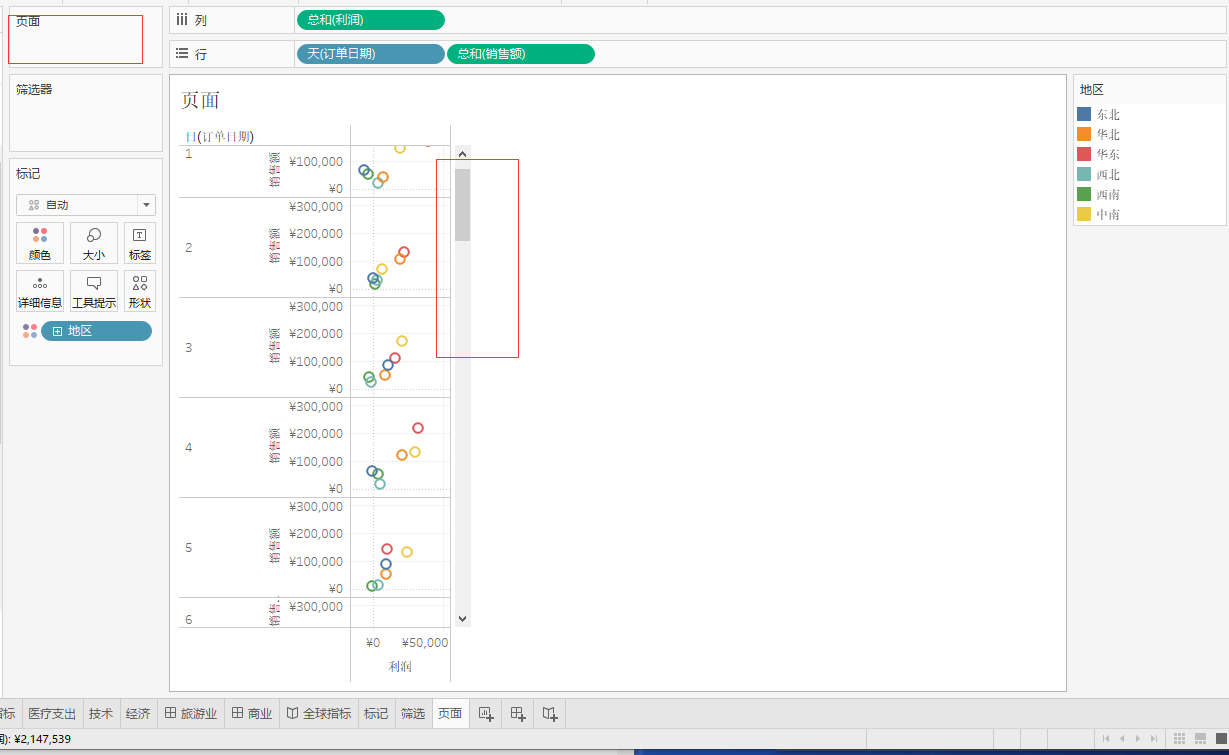Screen dimensions: 1229x755
Task: Click the 利润 x-axis title
Action: click(x=400, y=666)
